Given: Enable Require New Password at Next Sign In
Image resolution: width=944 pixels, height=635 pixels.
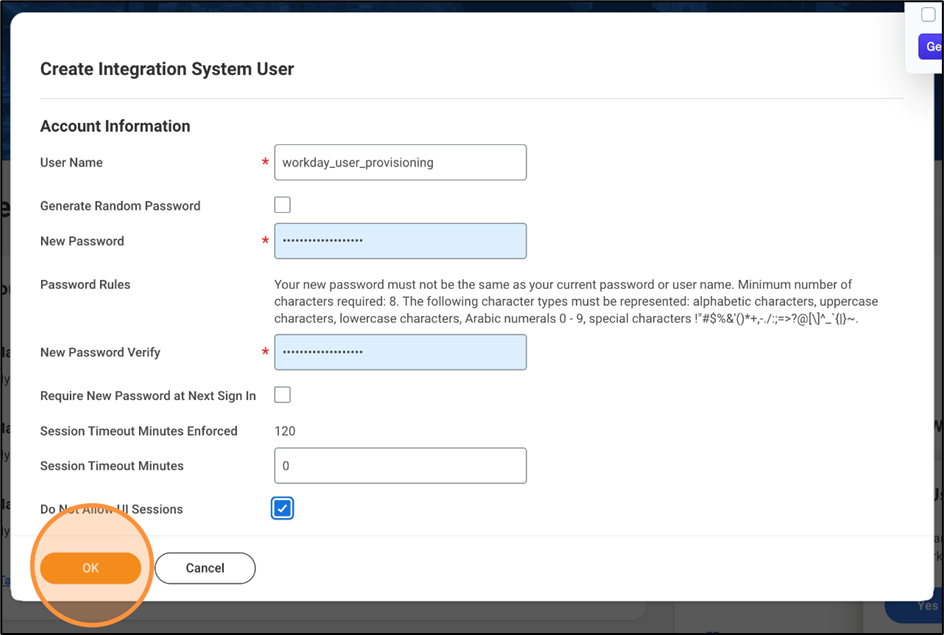Looking at the screenshot, I should [282, 395].
